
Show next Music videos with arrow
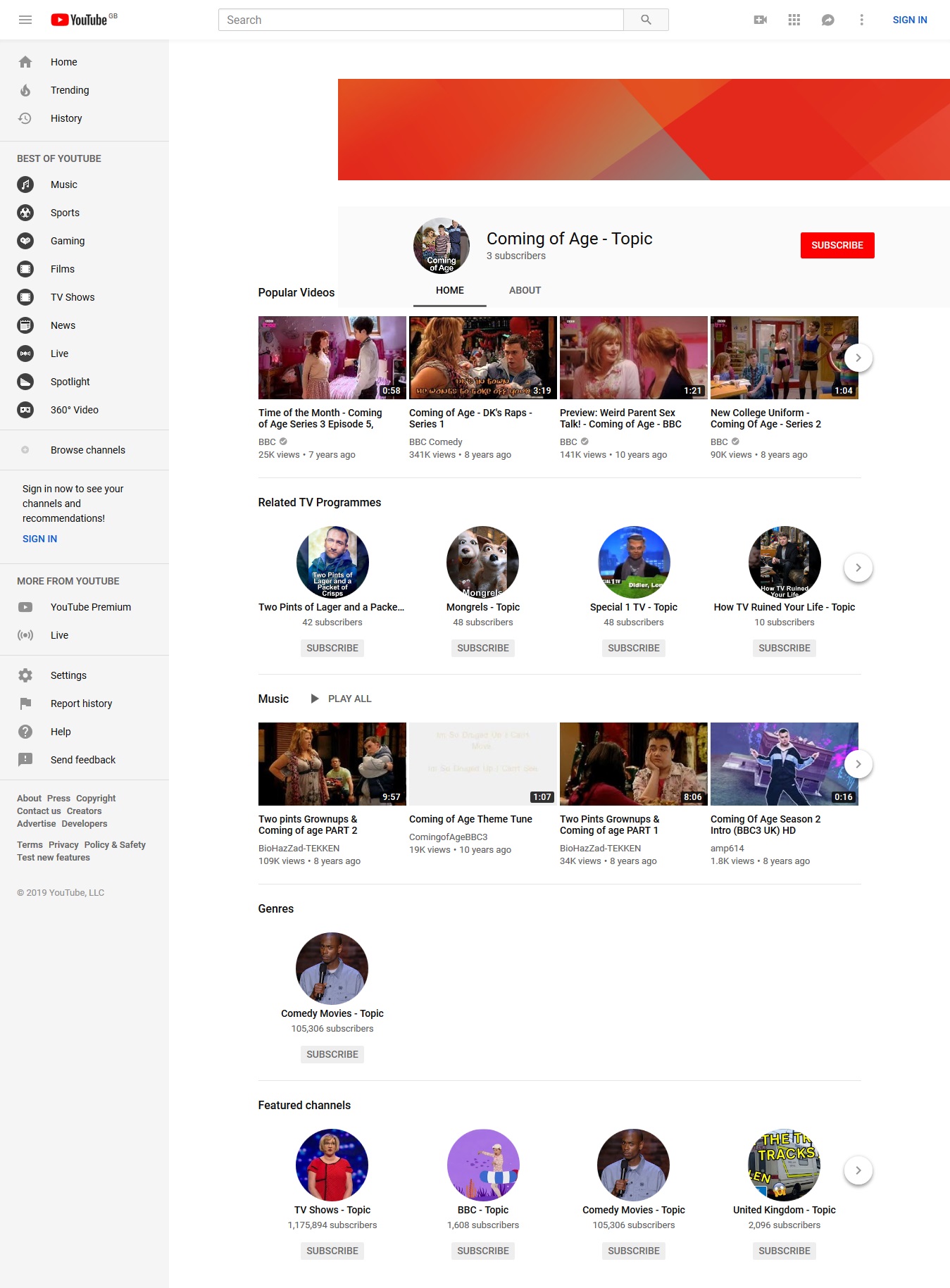point(858,764)
